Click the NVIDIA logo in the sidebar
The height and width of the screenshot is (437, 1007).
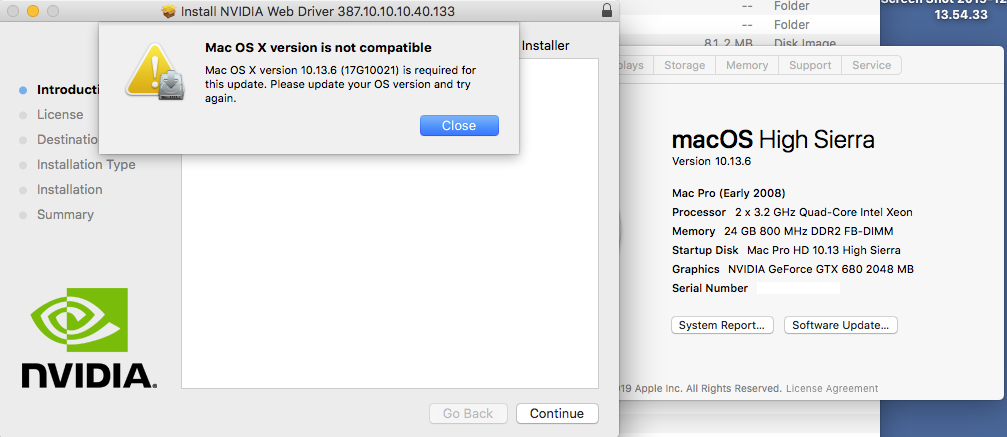tap(89, 337)
